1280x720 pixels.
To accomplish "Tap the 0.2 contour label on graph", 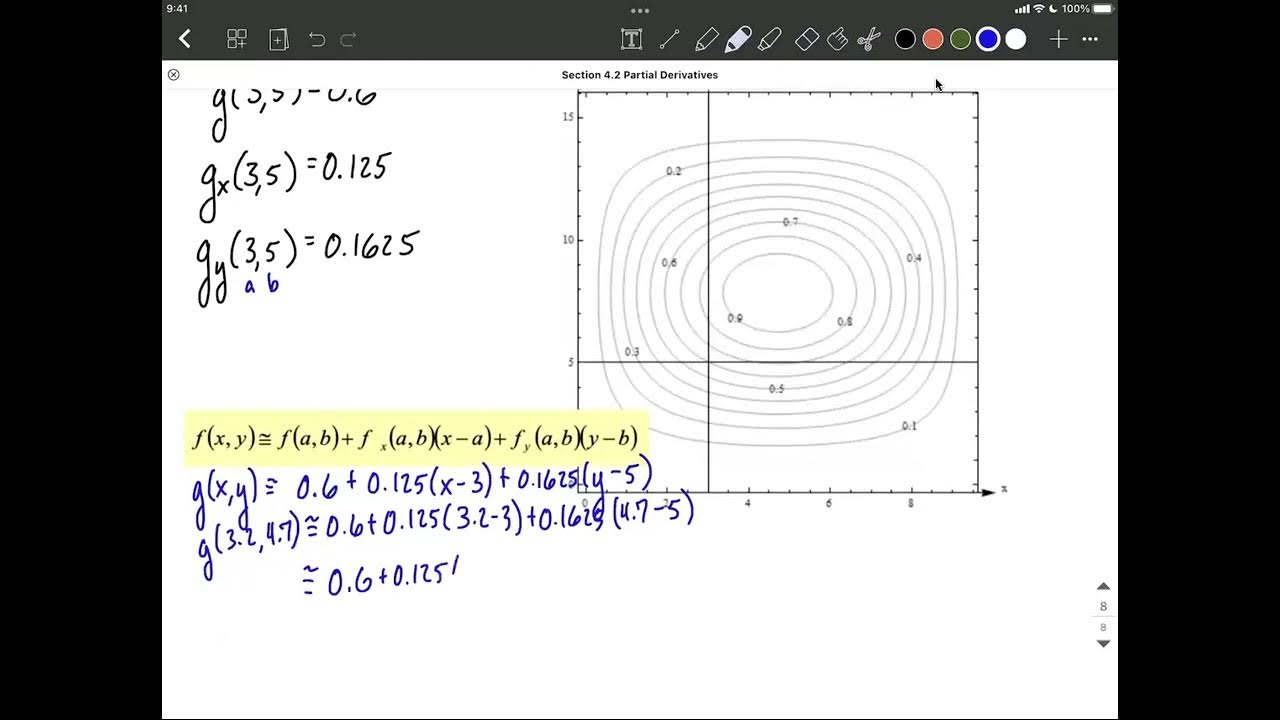I will (x=674, y=171).
